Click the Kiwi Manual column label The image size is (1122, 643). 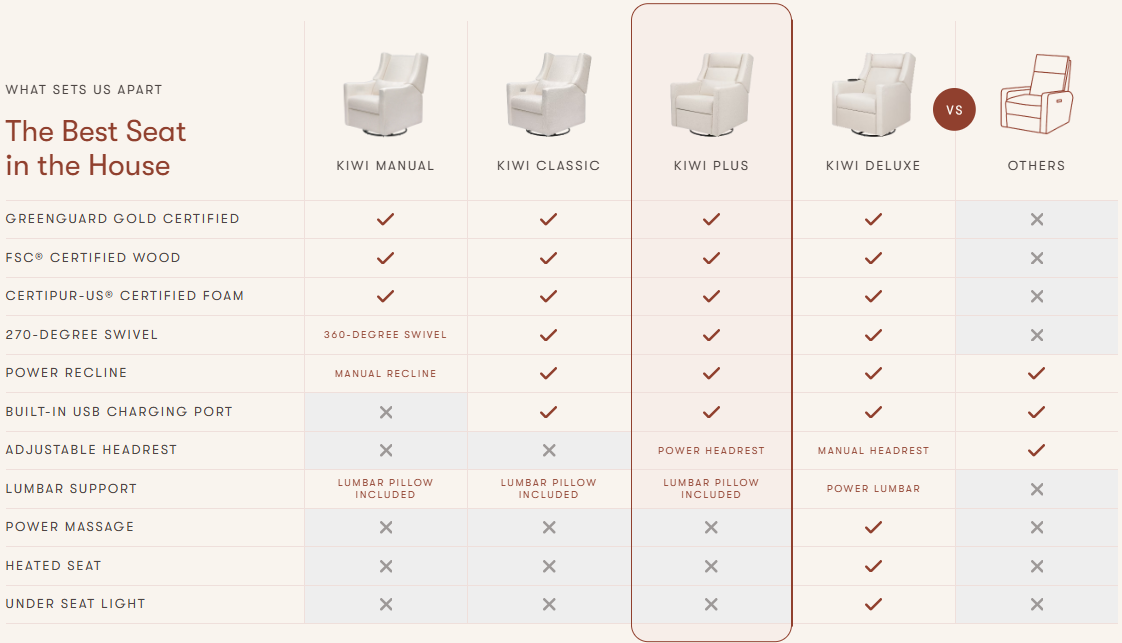pyautogui.click(x=386, y=166)
